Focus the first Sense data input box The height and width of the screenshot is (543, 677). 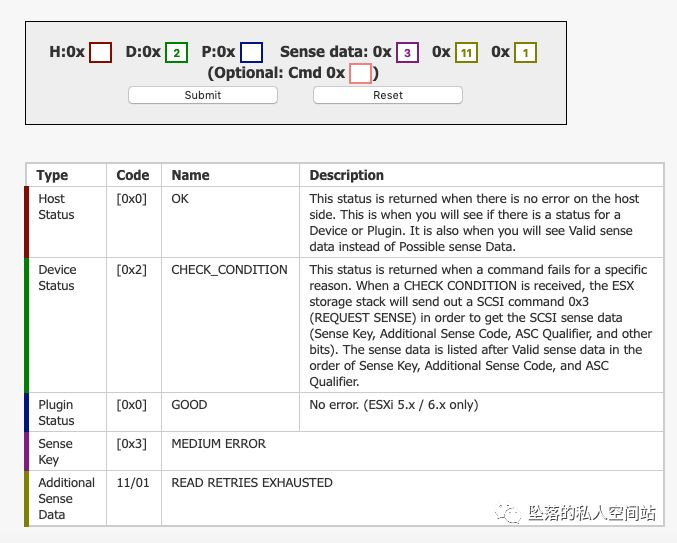coord(407,52)
